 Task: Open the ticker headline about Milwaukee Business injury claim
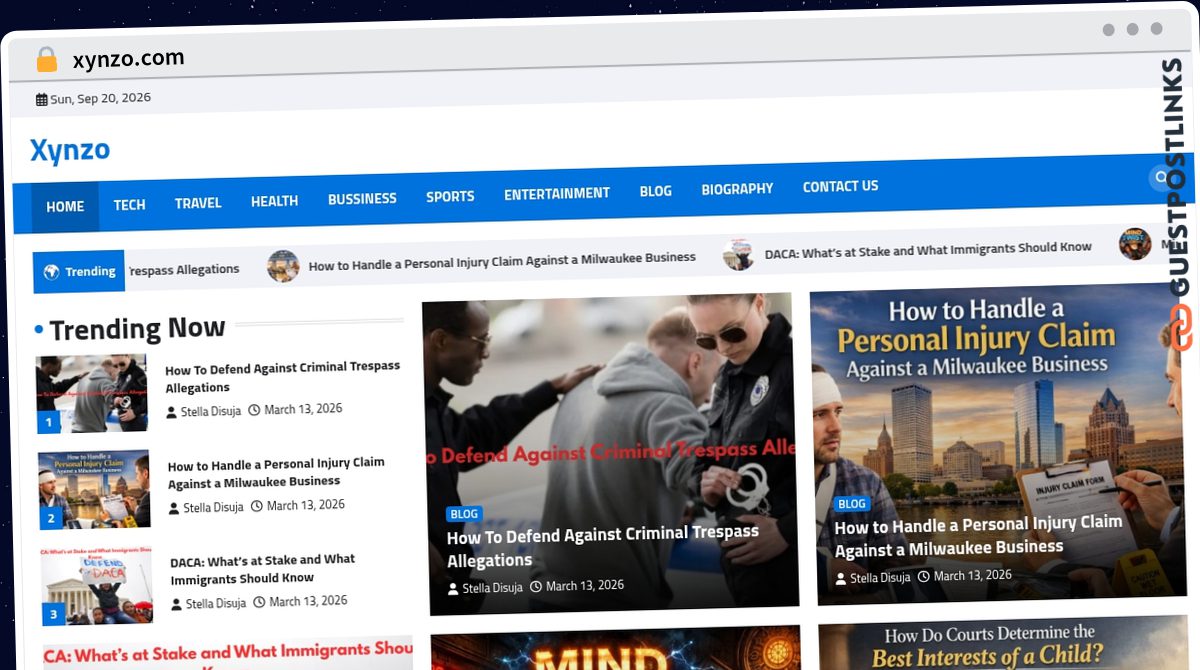point(502,262)
